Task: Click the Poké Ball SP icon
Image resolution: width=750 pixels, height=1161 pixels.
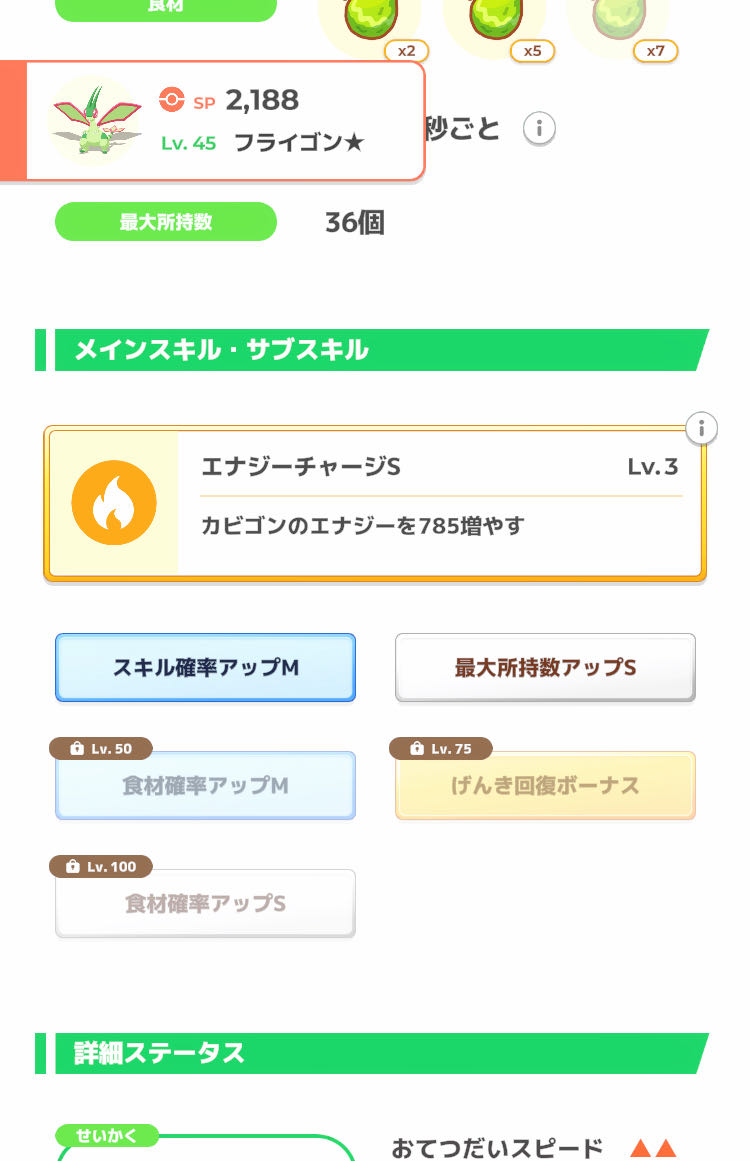Action: click(x=172, y=99)
